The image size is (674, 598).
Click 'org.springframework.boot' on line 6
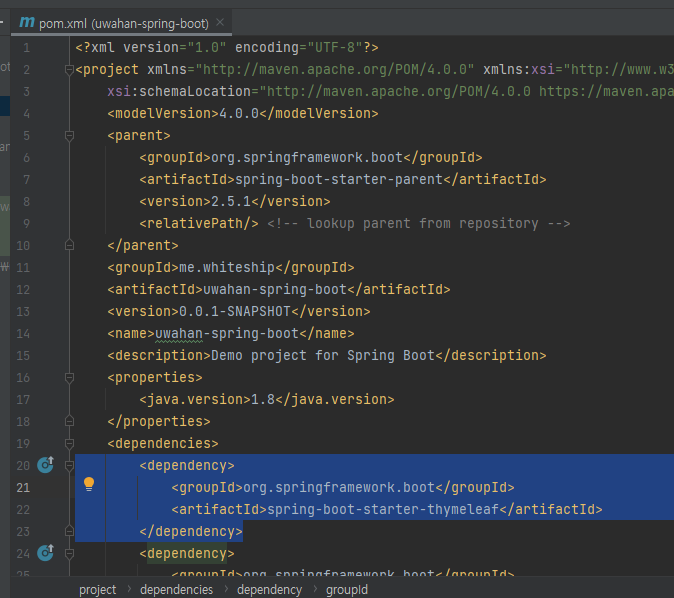(x=307, y=157)
